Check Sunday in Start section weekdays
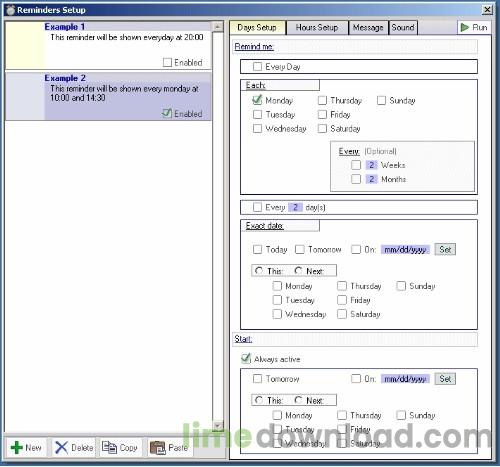 click(401, 415)
